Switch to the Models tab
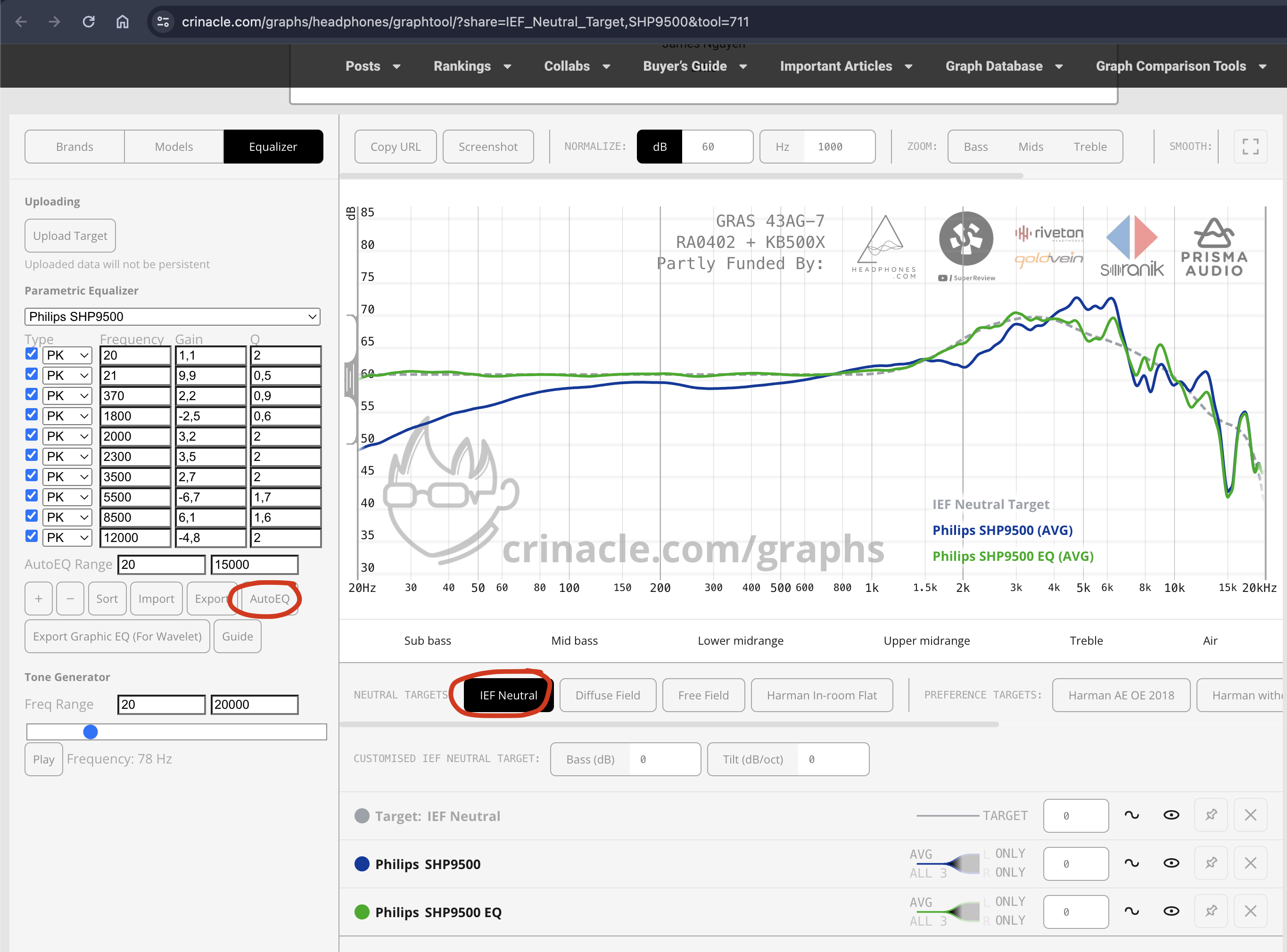 [174, 147]
